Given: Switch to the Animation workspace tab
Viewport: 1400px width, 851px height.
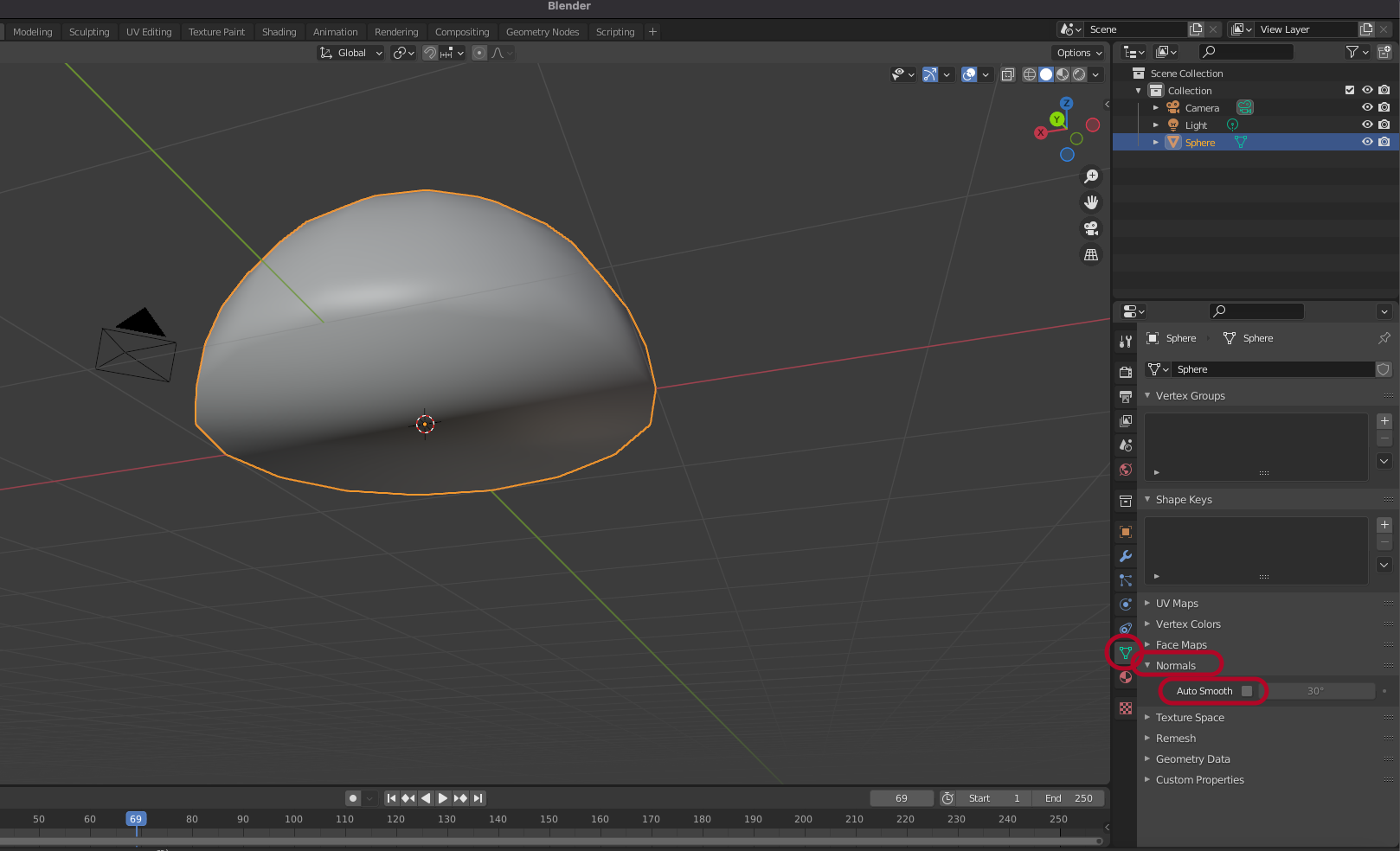Looking at the screenshot, I should tap(335, 32).
